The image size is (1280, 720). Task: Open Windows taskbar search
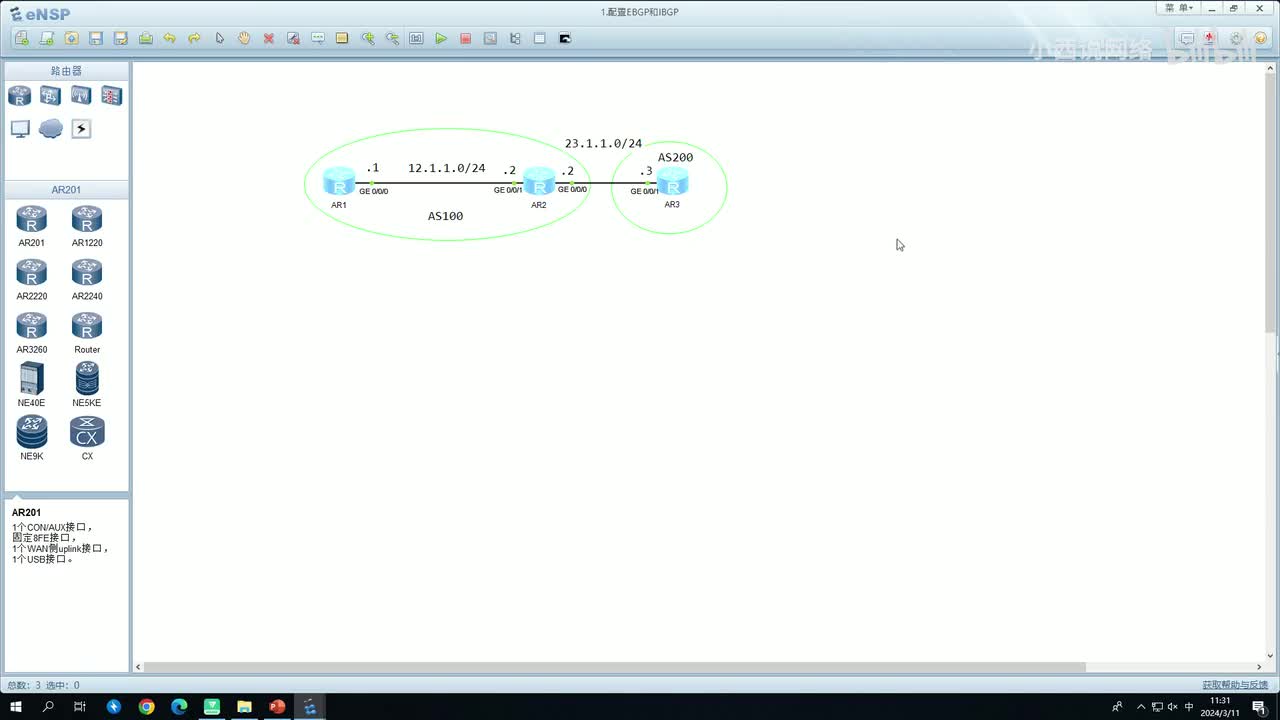(x=48, y=707)
